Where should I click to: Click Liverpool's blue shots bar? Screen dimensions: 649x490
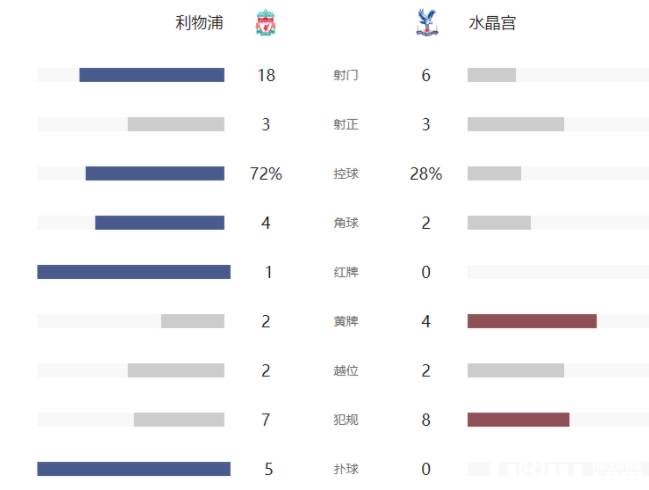[152, 75]
